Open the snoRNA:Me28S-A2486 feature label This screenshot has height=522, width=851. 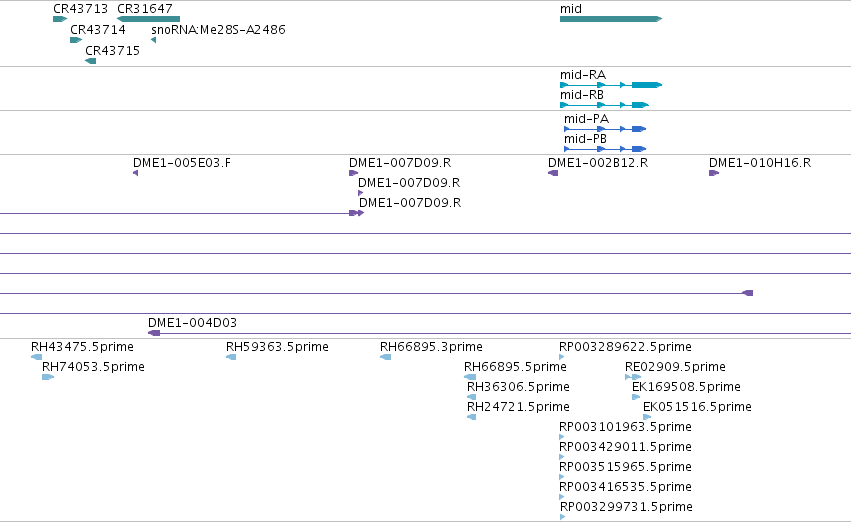pyautogui.click(x=218, y=30)
